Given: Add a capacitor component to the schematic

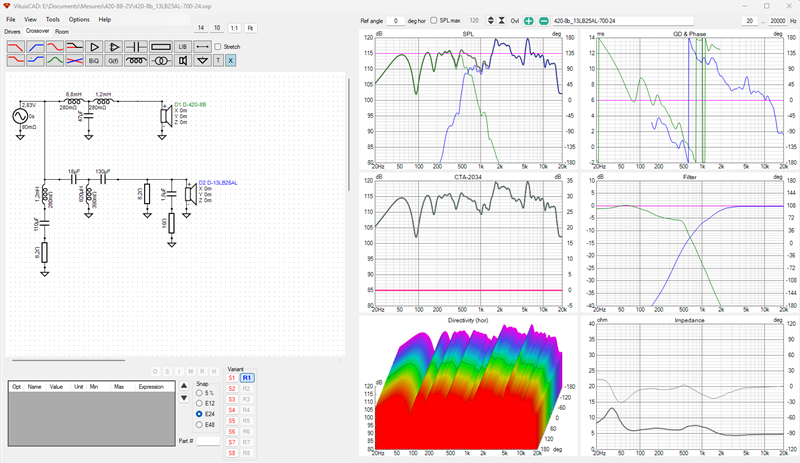Looking at the screenshot, I should 136,47.
